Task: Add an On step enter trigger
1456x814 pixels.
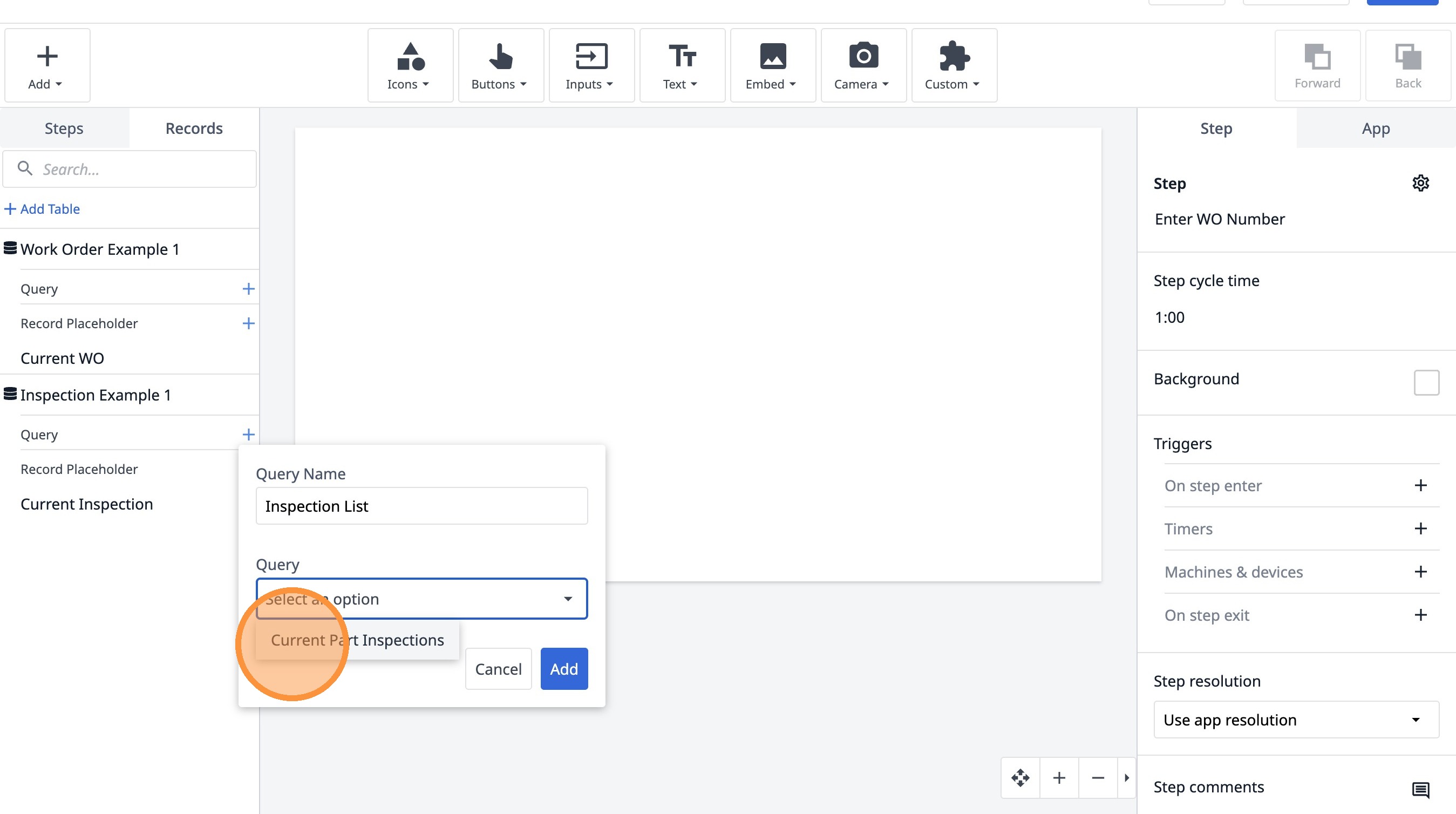Action: (1420, 486)
